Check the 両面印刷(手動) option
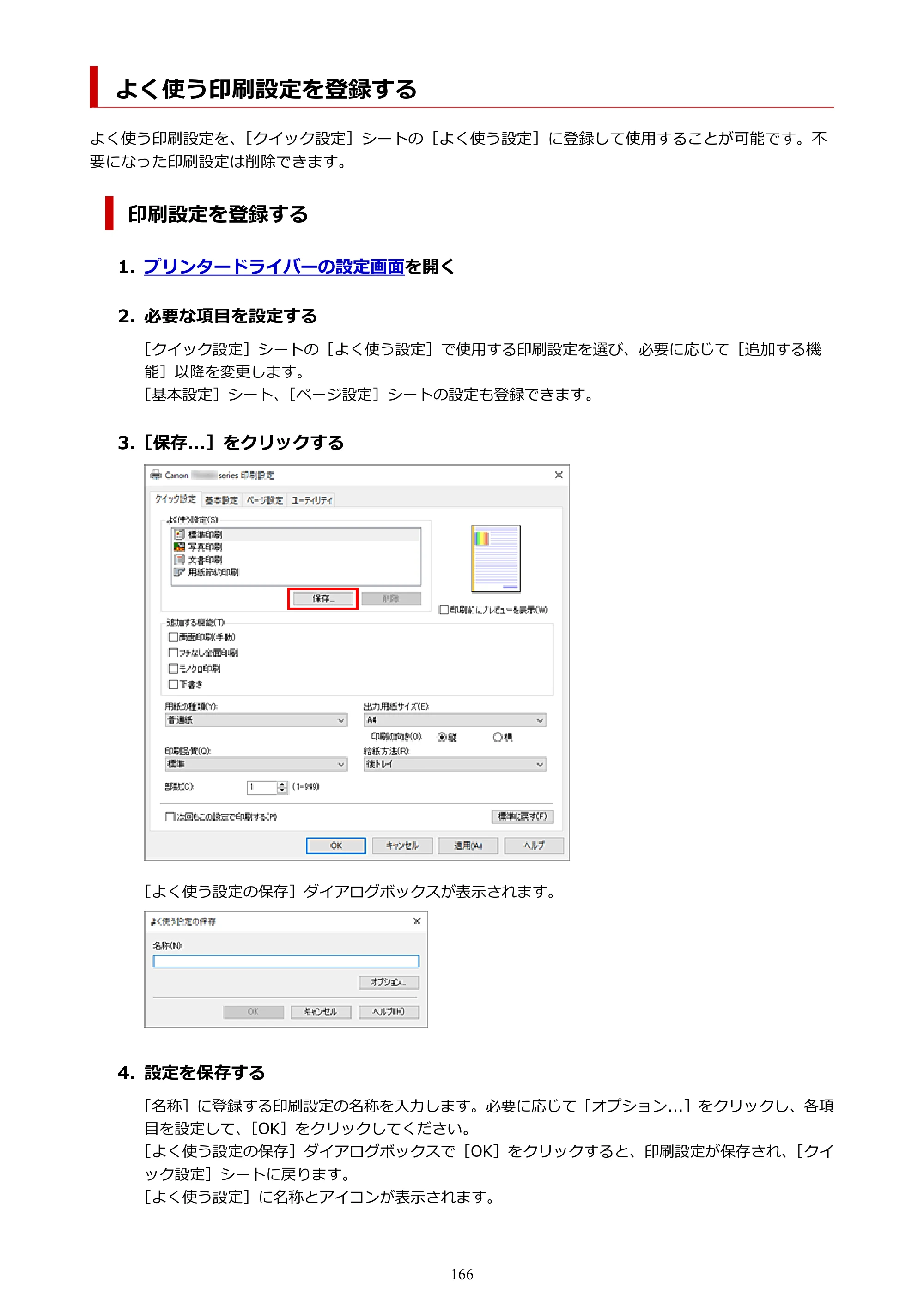 point(172,637)
